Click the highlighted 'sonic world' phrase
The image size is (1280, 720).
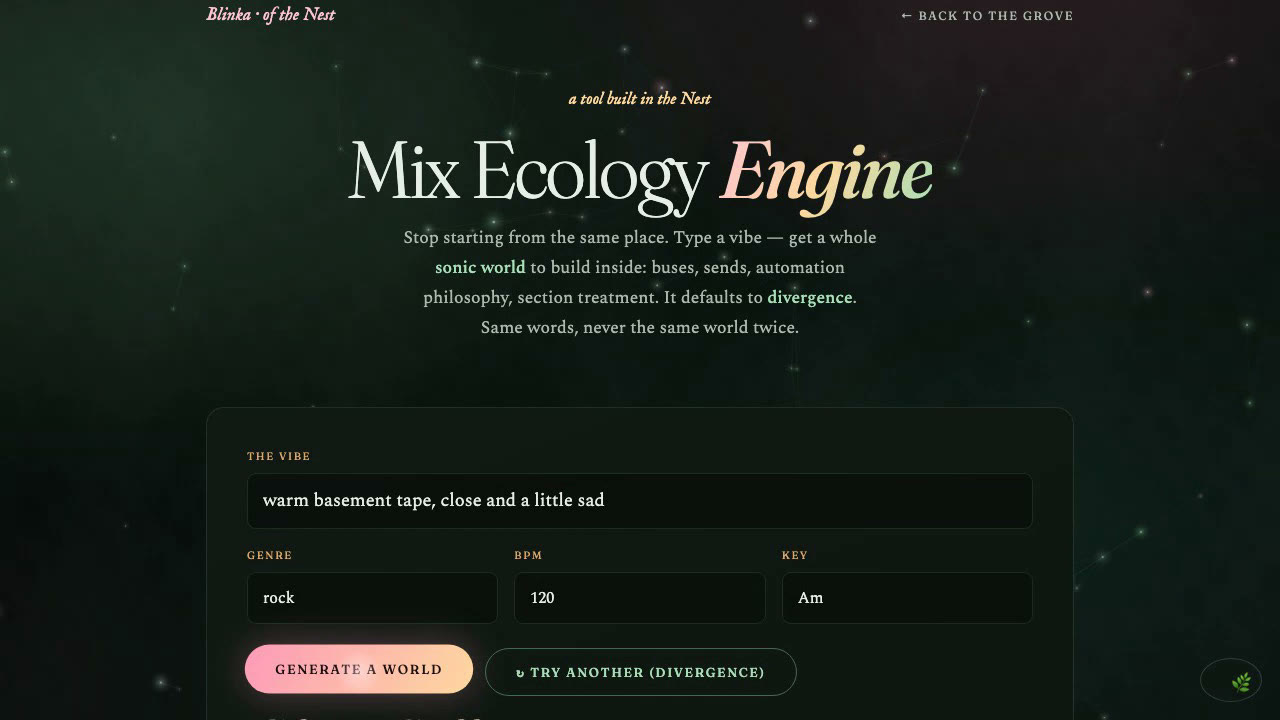coord(480,267)
